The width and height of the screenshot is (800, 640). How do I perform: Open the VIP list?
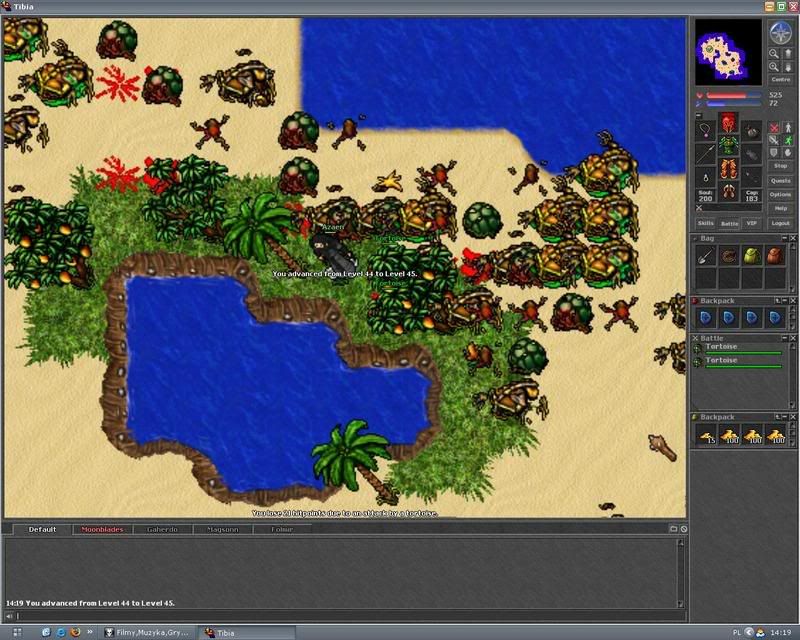752,223
